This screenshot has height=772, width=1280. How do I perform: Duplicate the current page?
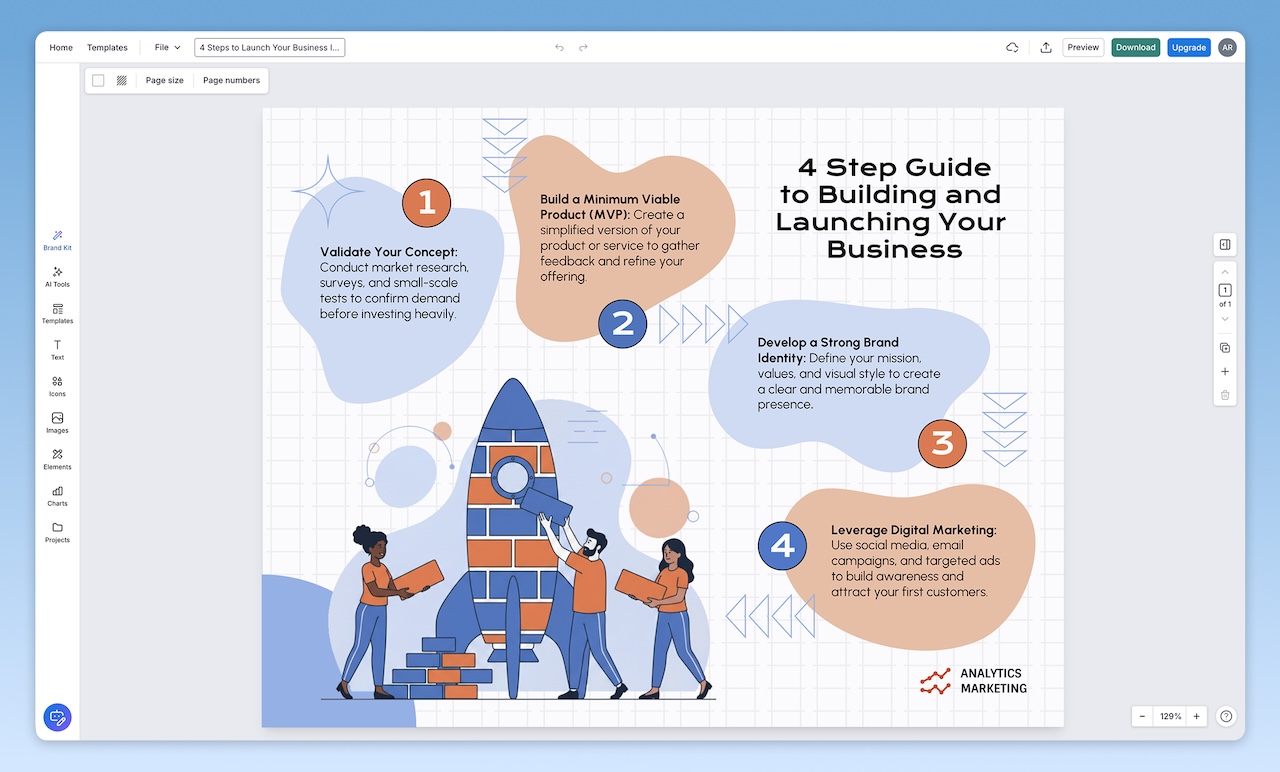pyautogui.click(x=1224, y=347)
